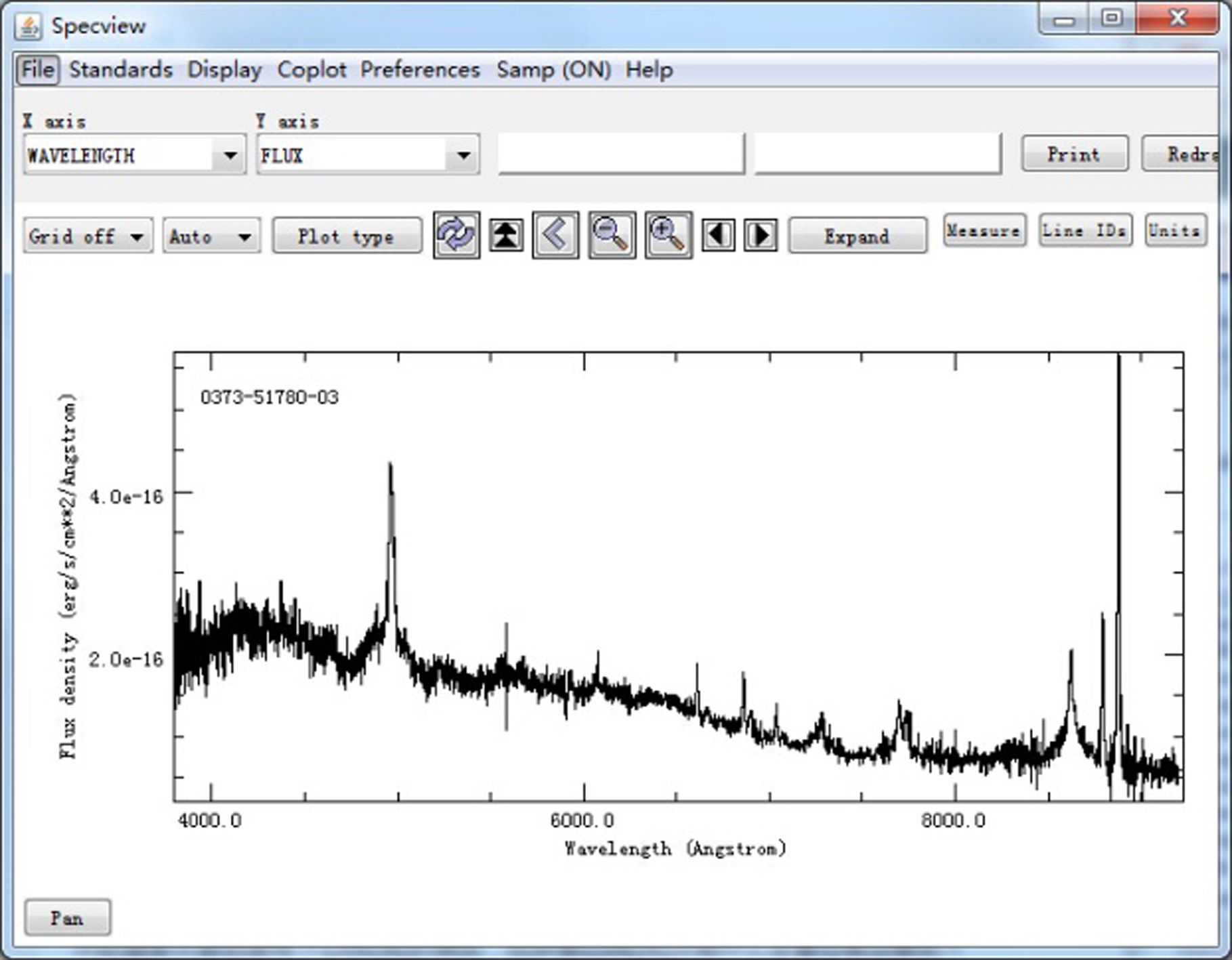Shift plot right with right-arrow icon
The width and height of the screenshot is (1232, 960).
760,235
